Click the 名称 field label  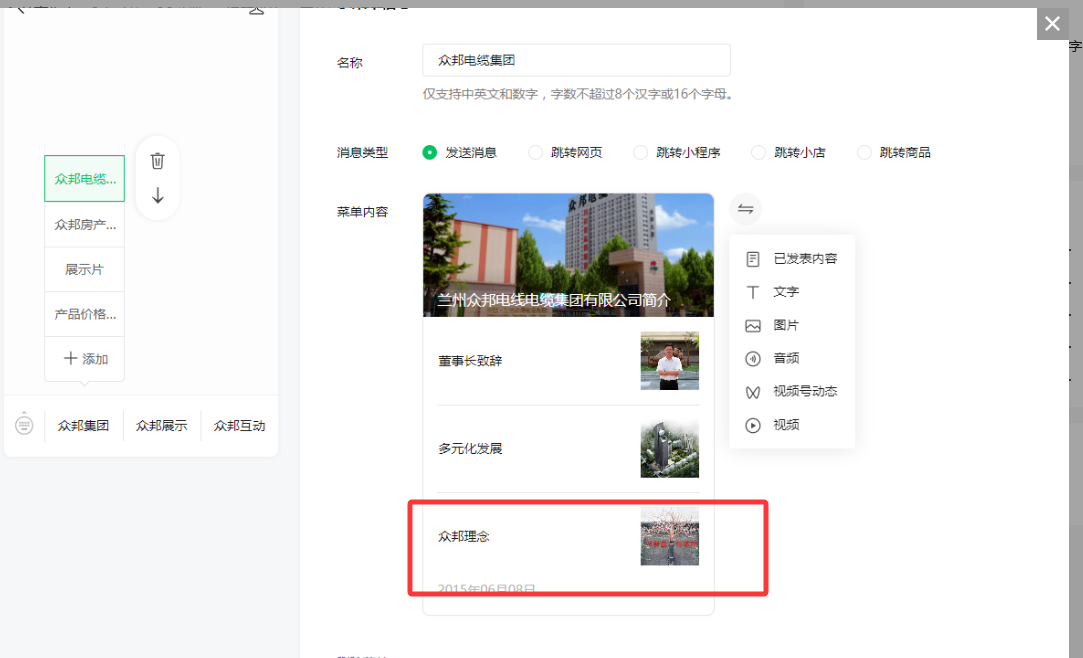(349, 63)
